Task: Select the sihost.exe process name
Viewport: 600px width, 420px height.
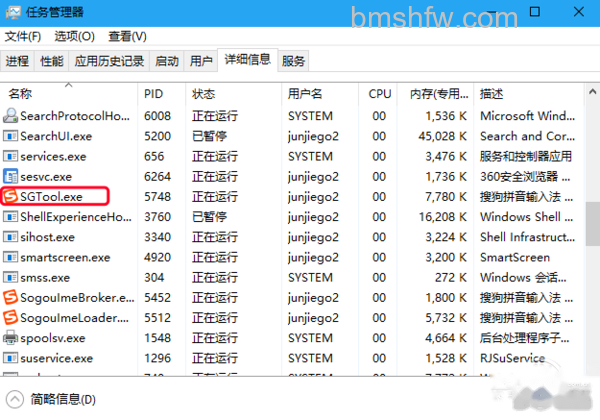Action: (47, 237)
